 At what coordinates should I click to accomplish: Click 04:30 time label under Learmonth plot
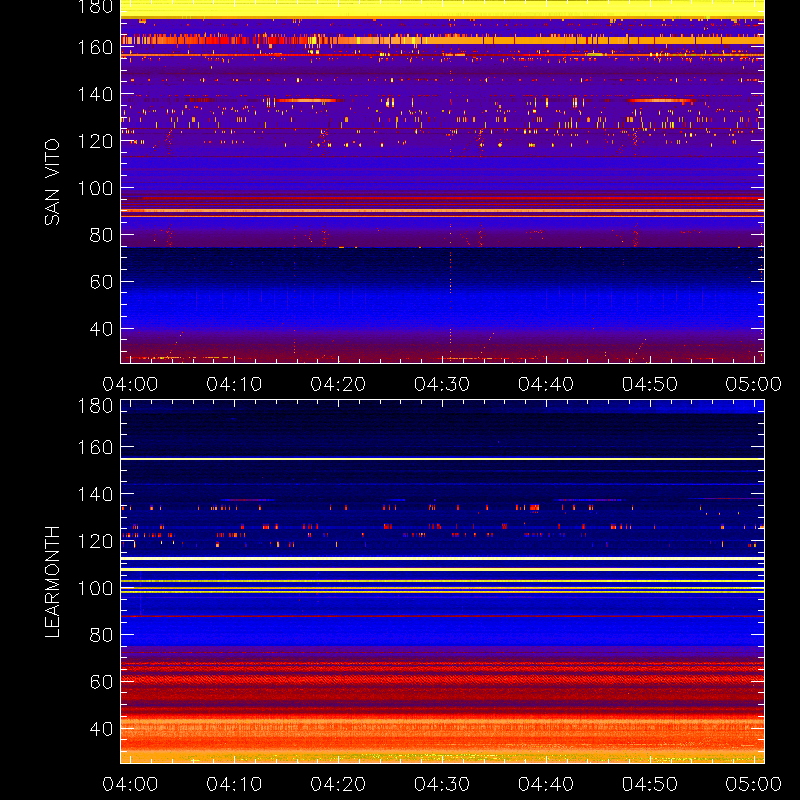point(442,784)
